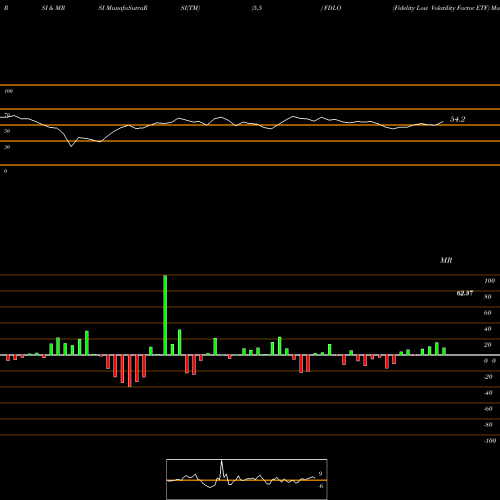This screenshot has height=500, width=500.
Task: Click the mini overview chart thumbnail
Action: tap(247, 479)
